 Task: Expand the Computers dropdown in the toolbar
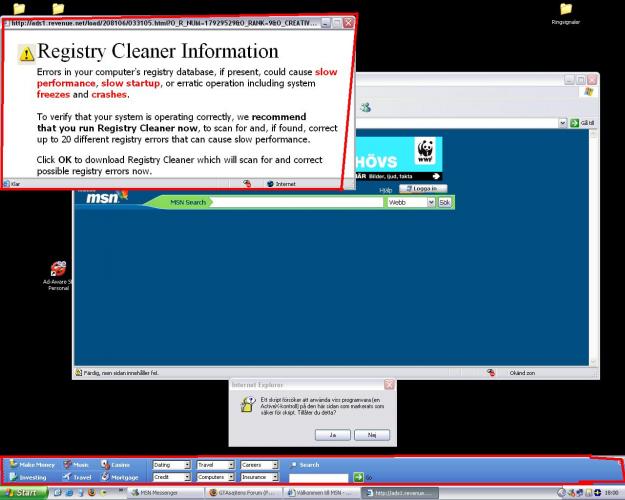click(231, 477)
